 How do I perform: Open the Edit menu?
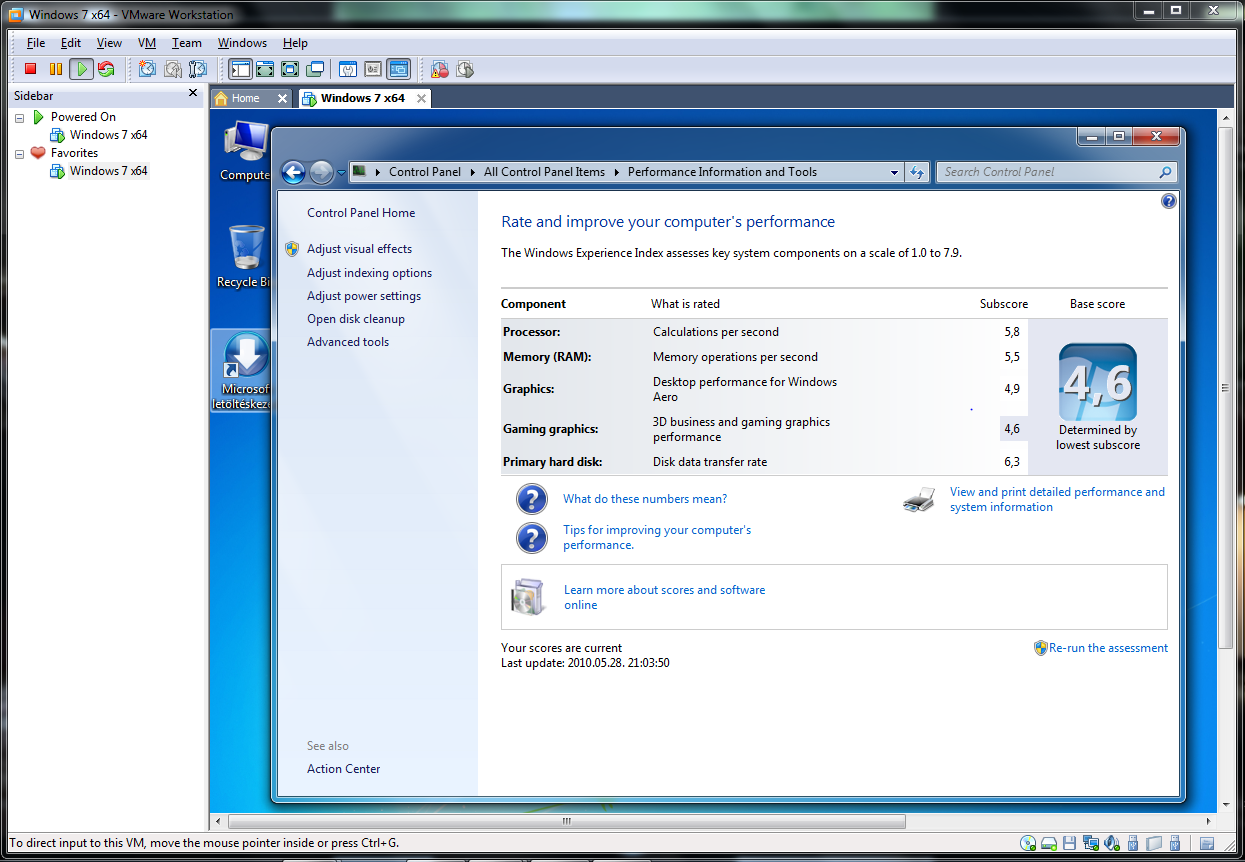[x=71, y=43]
